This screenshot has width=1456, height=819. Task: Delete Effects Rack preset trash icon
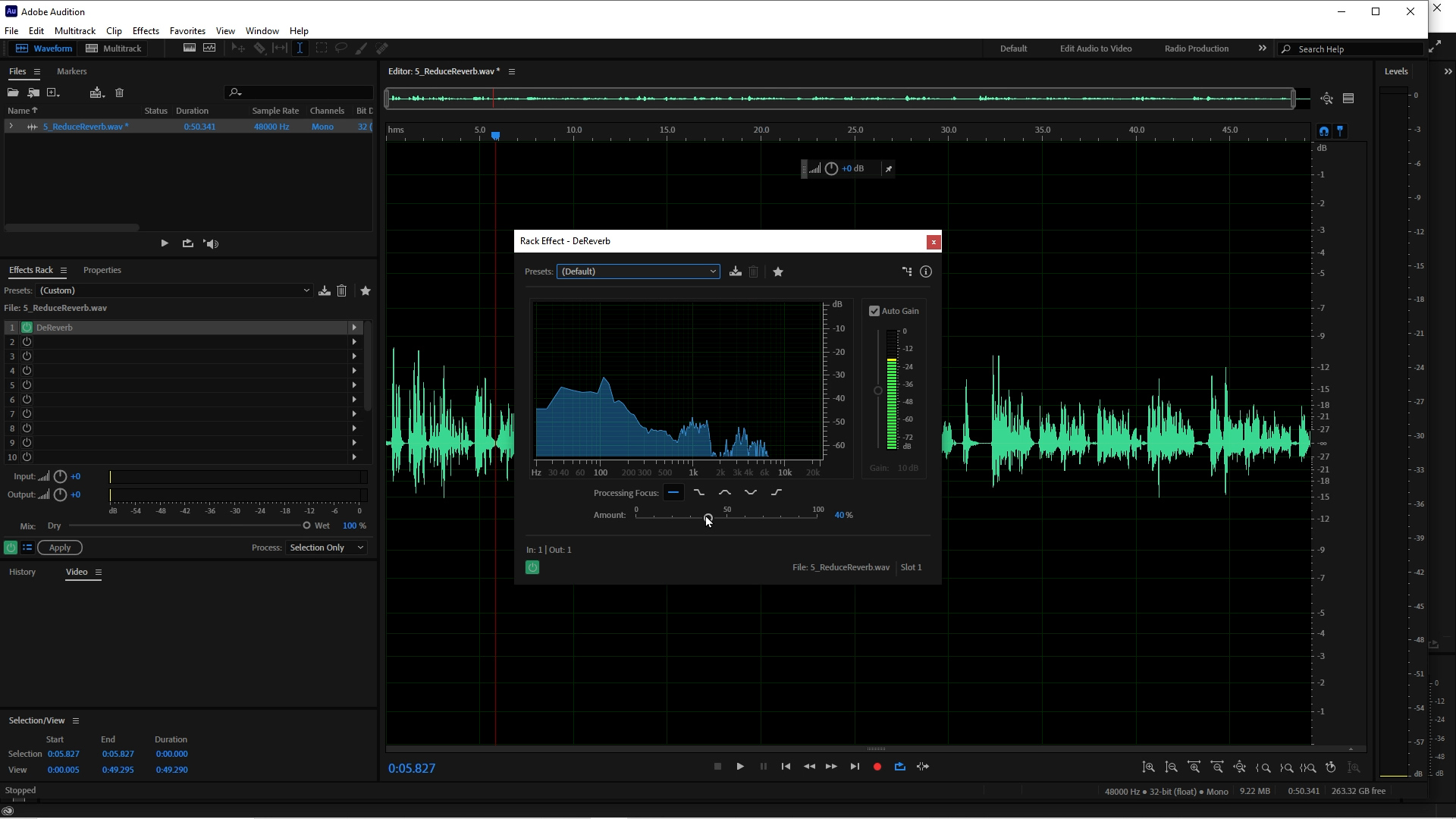point(342,290)
